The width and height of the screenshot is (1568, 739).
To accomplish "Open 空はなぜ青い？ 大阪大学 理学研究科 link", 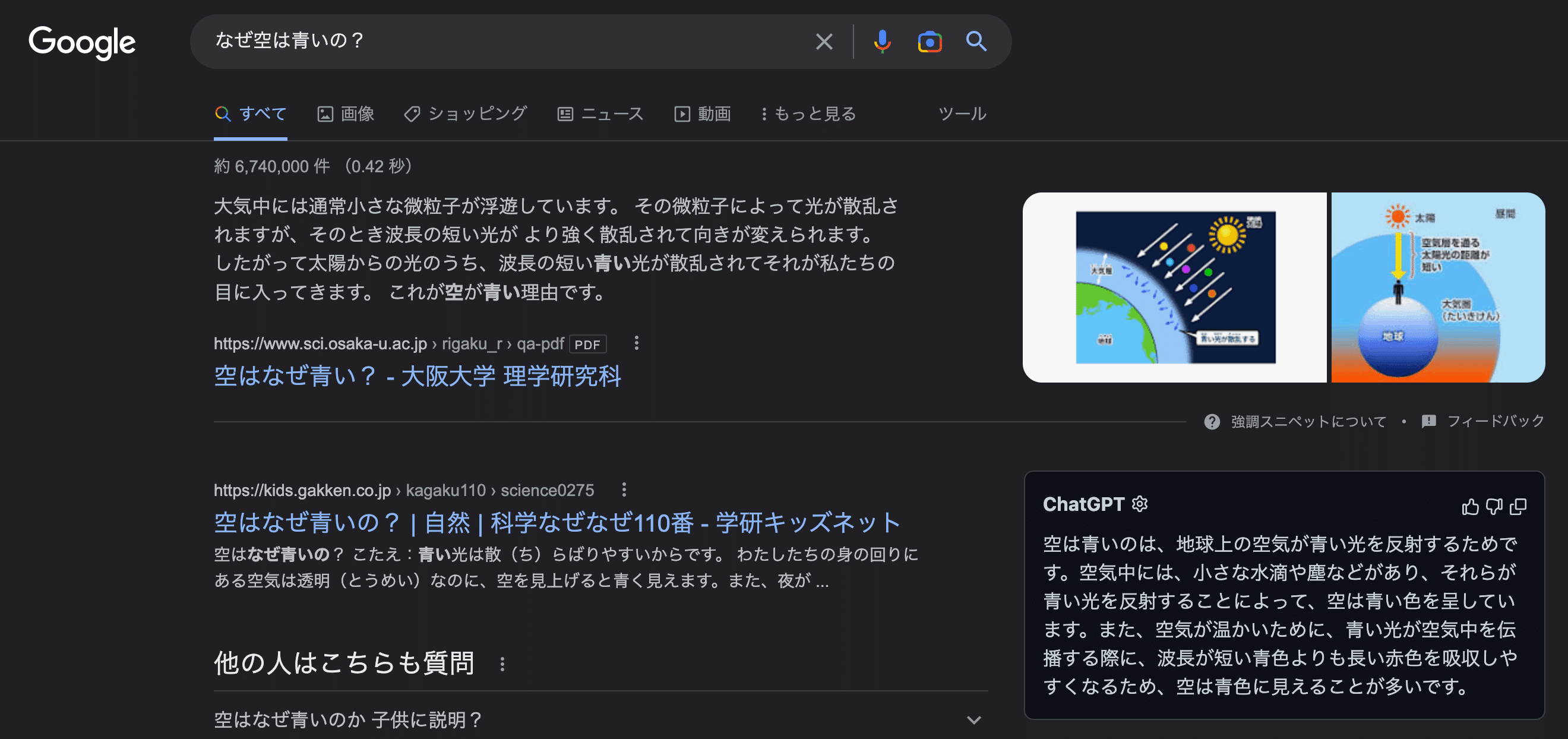I will [x=417, y=375].
